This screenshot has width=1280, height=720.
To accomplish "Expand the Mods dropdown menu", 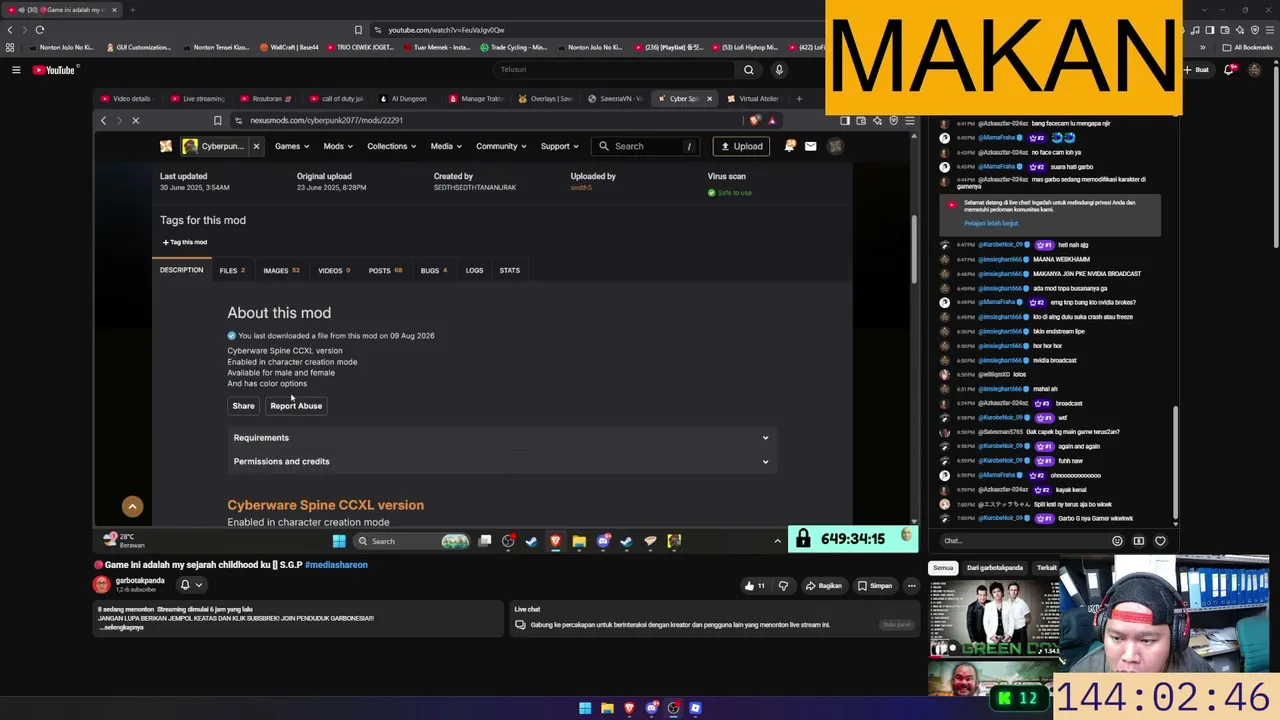I will coord(338,146).
